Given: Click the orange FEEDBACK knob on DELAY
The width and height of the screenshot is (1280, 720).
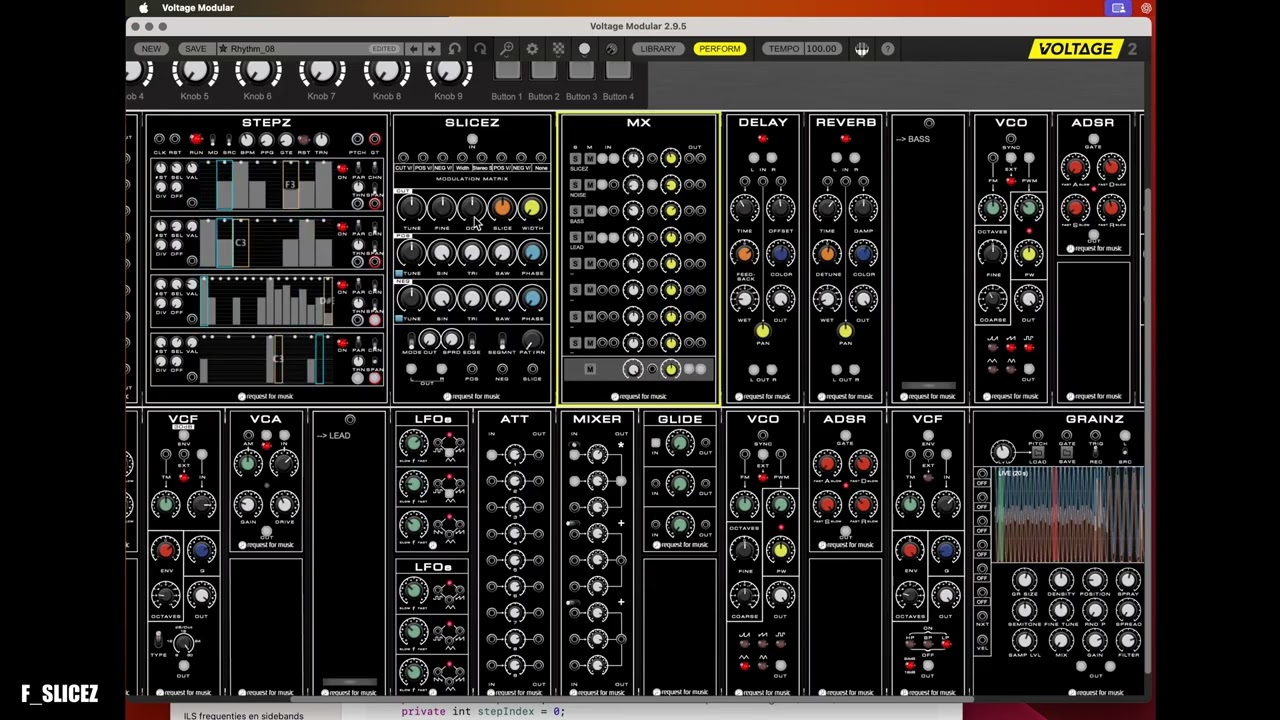Looking at the screenshot, I should [x=745, y=254].
